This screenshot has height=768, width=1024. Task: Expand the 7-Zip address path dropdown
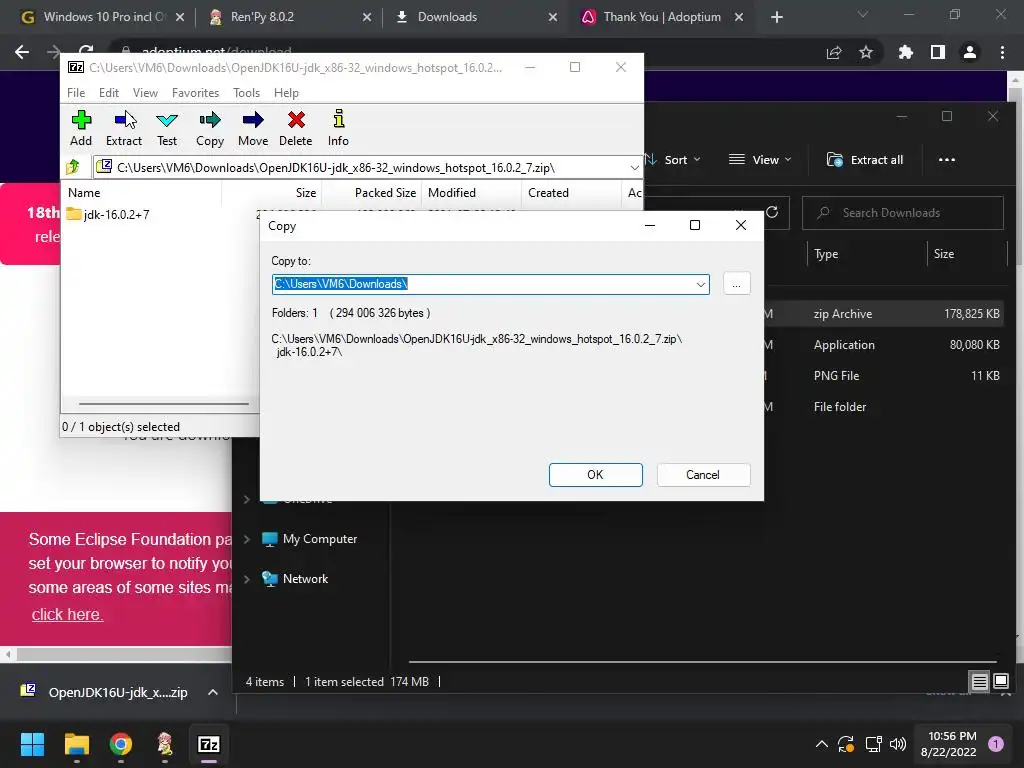point(633,168)
